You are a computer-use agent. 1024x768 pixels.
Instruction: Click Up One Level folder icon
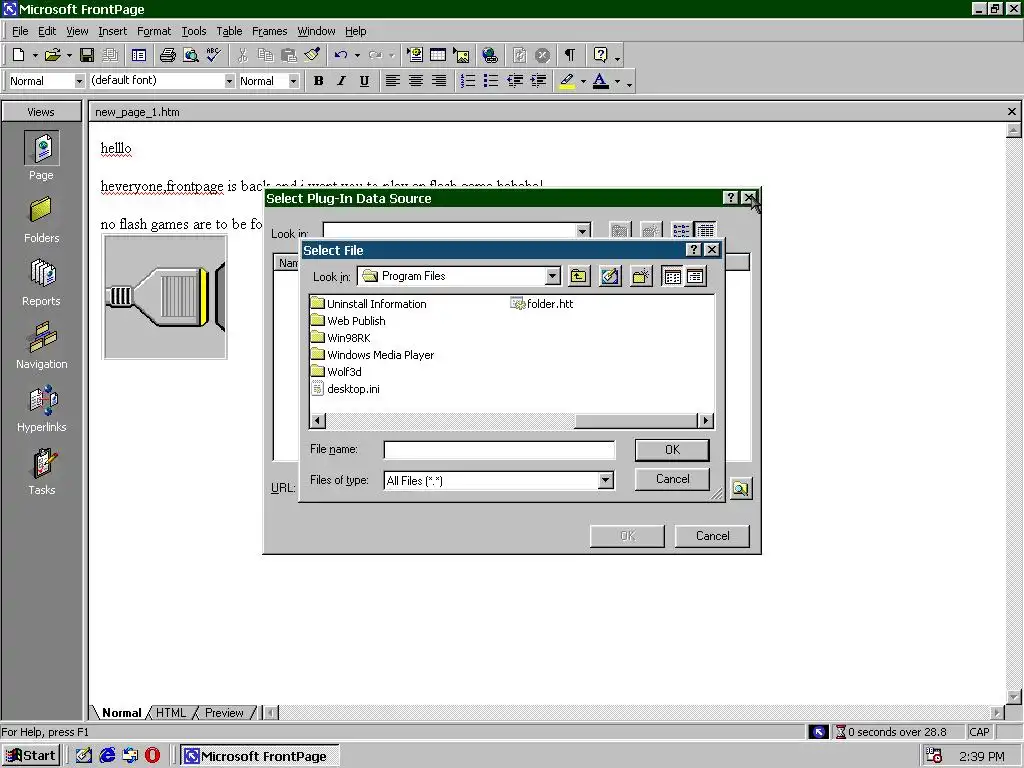579,276
